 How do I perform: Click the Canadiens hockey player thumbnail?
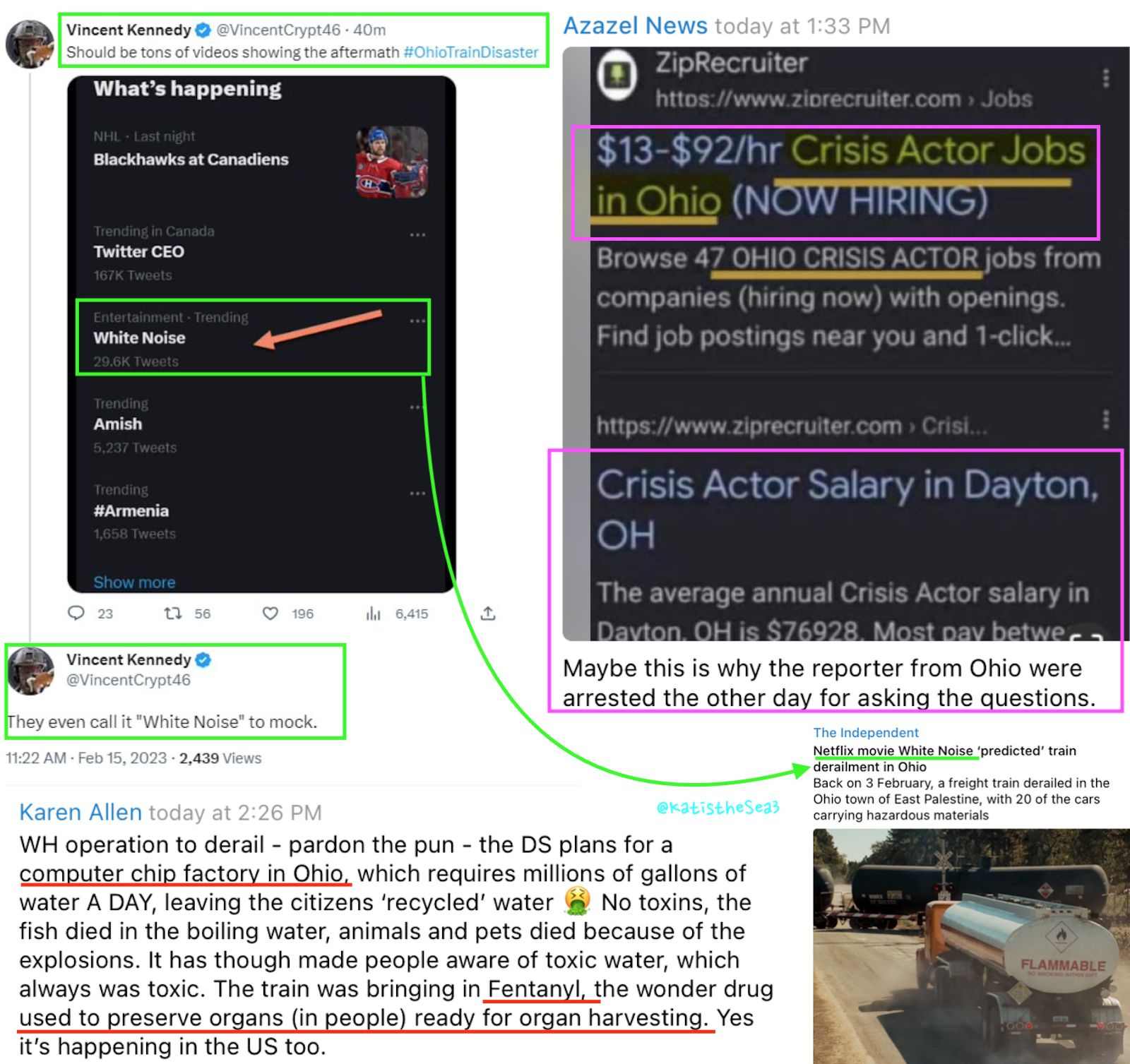click(x=392, y=162)
